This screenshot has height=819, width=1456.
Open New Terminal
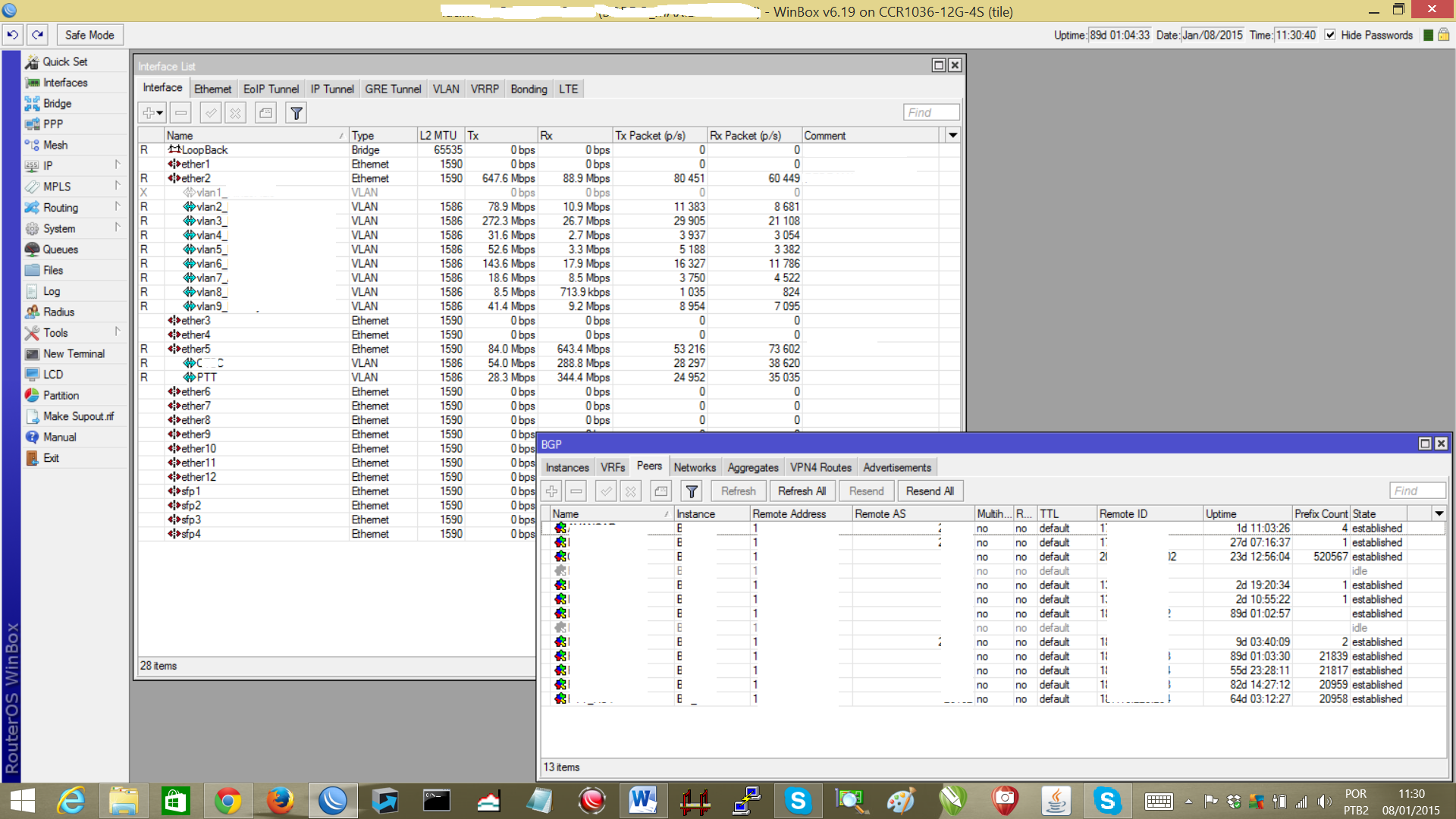click(74, 353)
